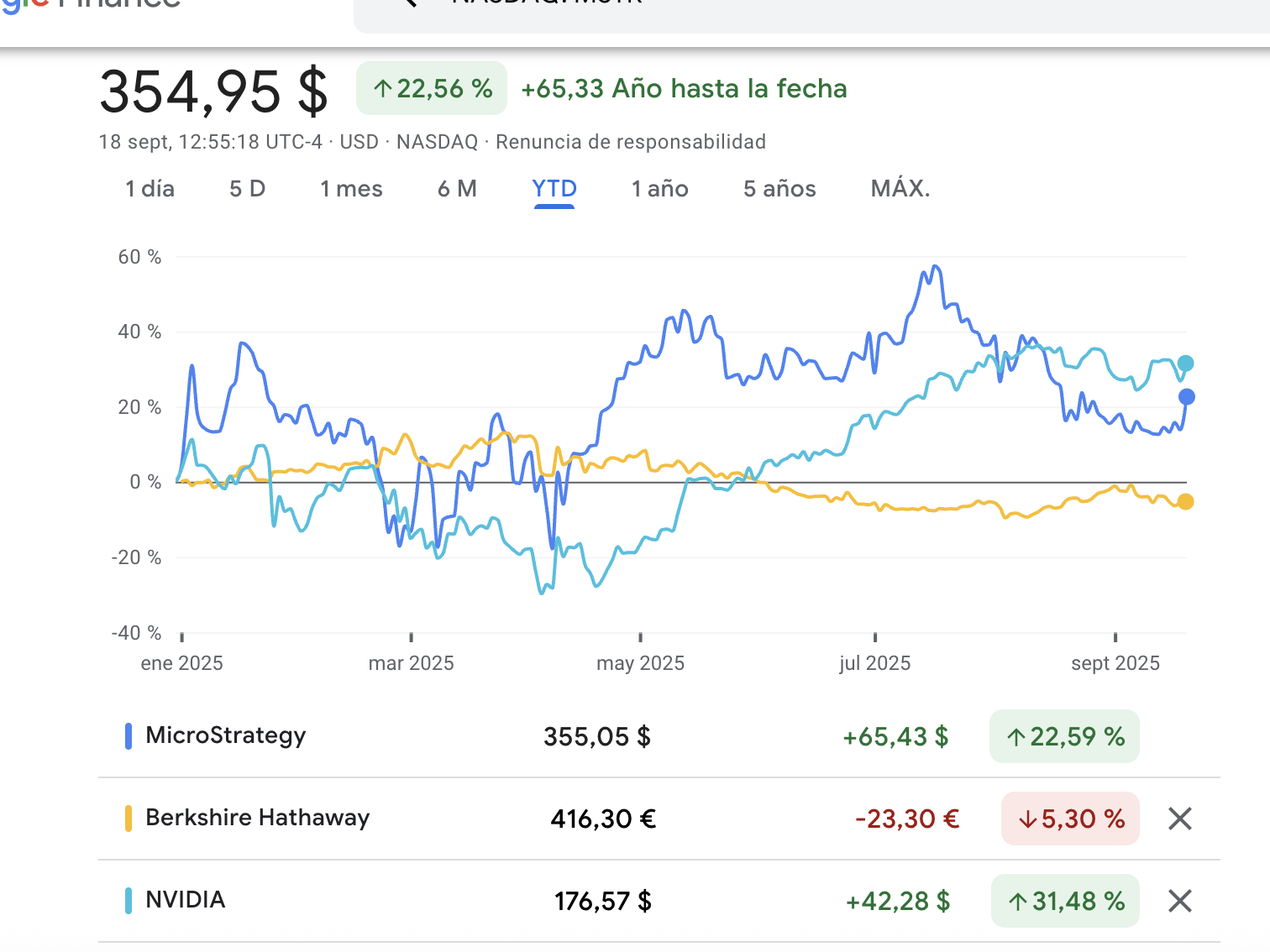Screen dimensions: 1270x952
Task: Click the cyan NVIDIA endpoint dot on chart
Action: pos(1185,364)
